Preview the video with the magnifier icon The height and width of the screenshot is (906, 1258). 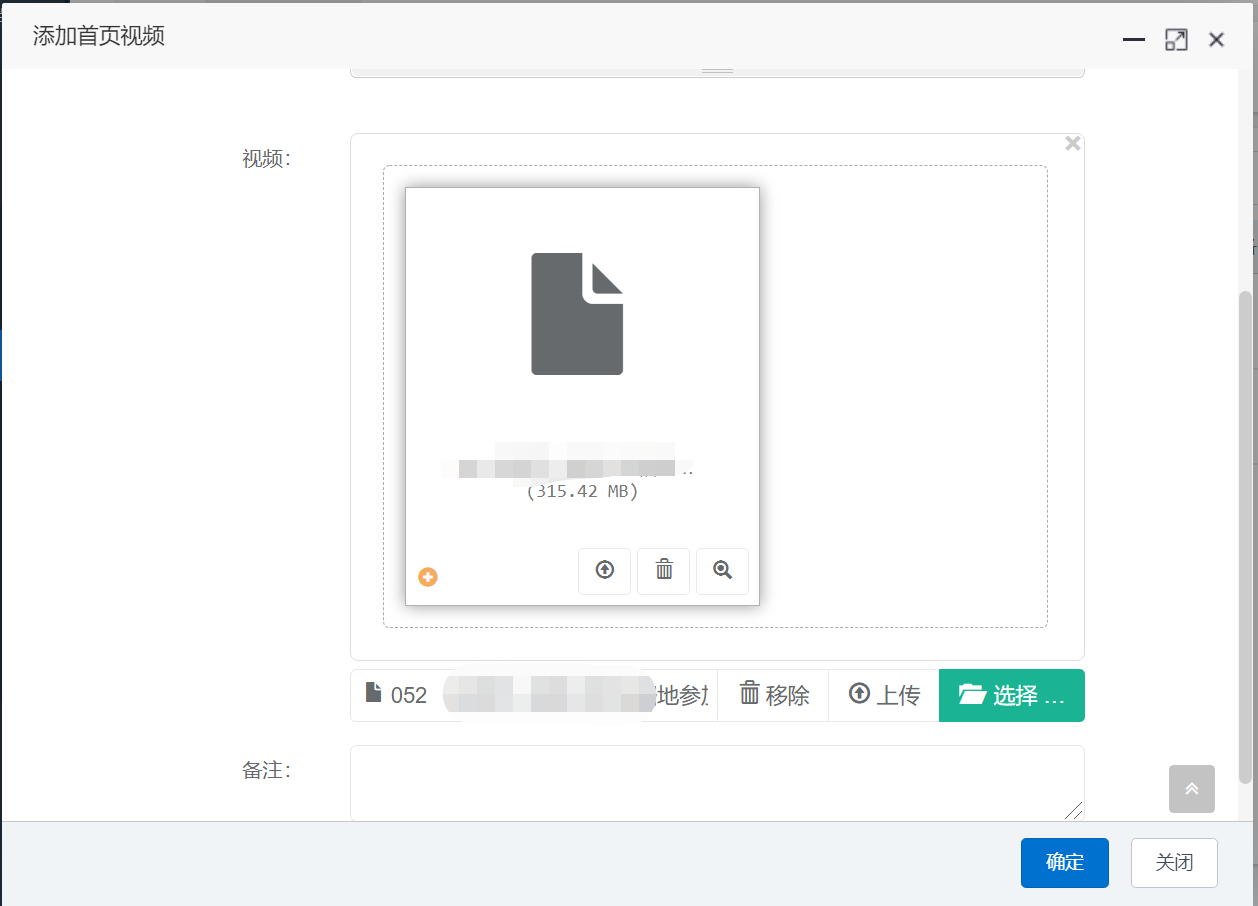point(722,571)
